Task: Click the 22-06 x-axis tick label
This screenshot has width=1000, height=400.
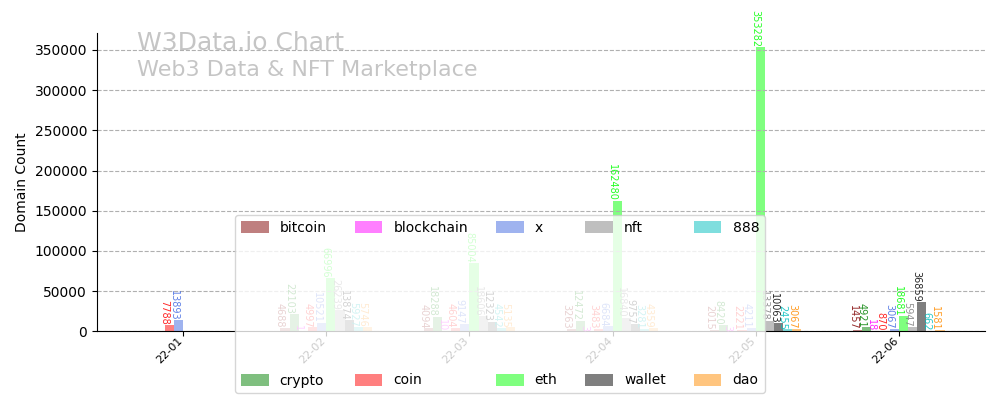Action: coord(884,351)
